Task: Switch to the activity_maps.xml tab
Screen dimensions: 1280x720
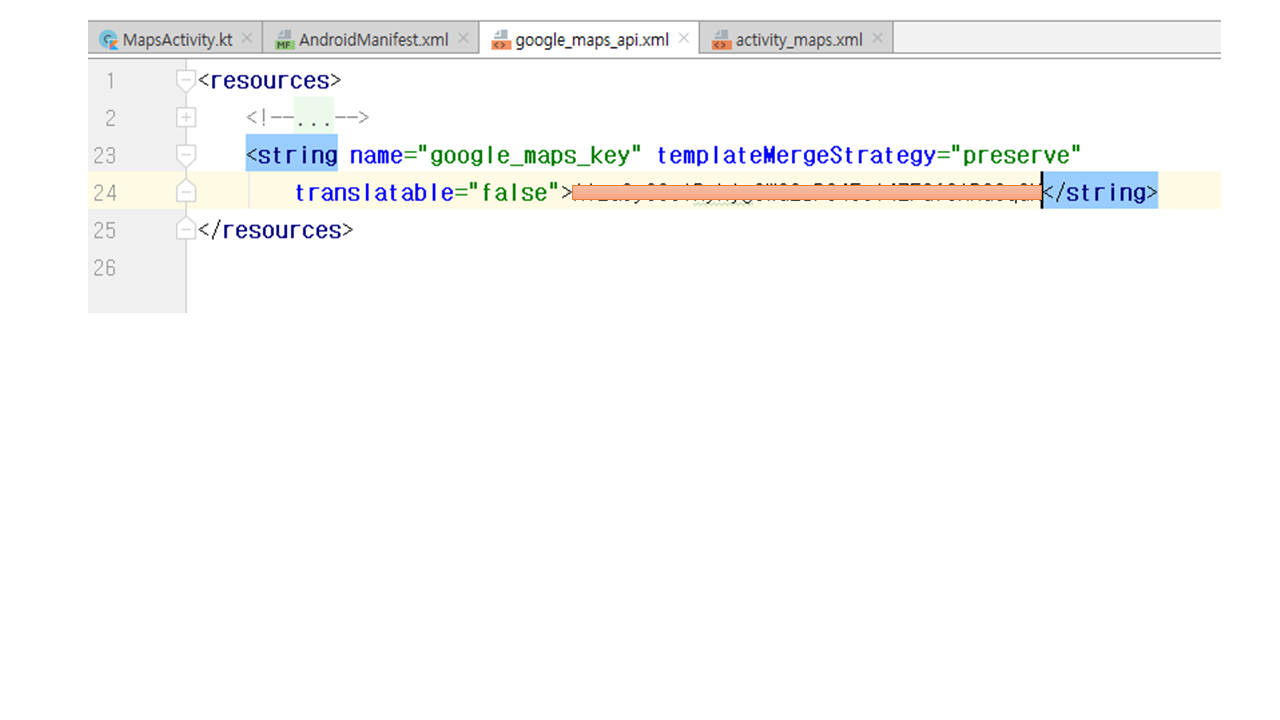Action: coord(798,40)
